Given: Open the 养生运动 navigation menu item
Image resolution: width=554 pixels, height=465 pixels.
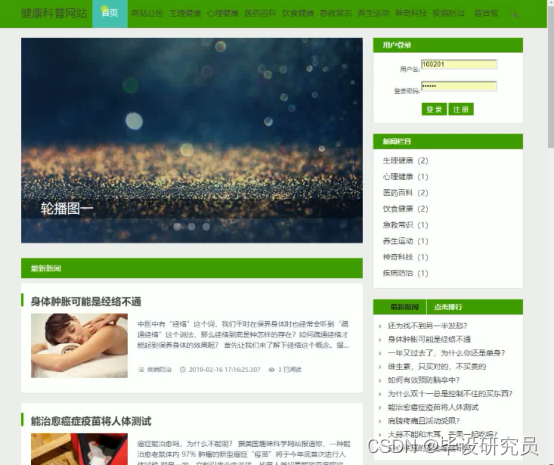Looking at the screenshot, I should 373,13.
